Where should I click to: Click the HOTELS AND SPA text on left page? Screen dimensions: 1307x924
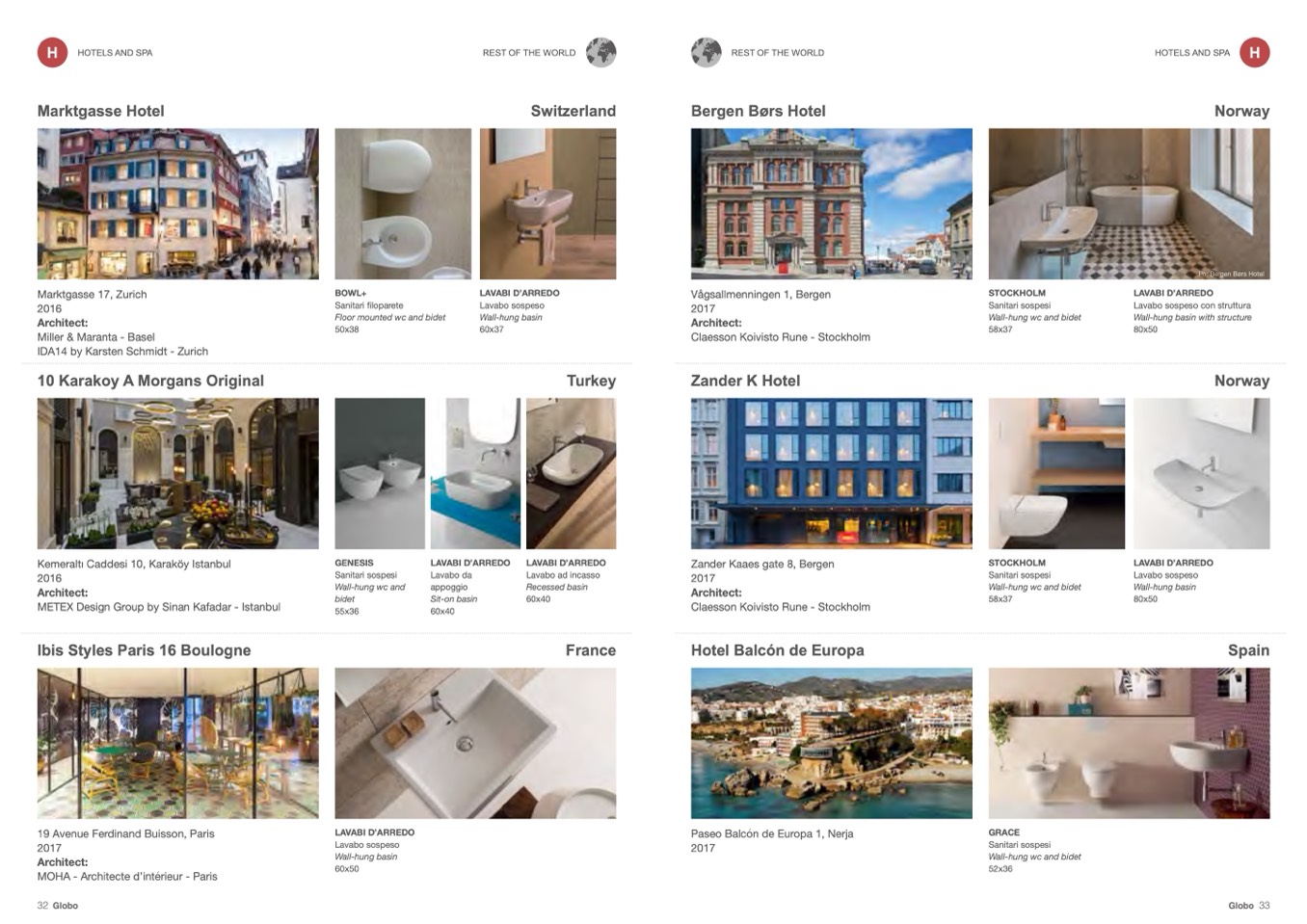pos(115,53)
